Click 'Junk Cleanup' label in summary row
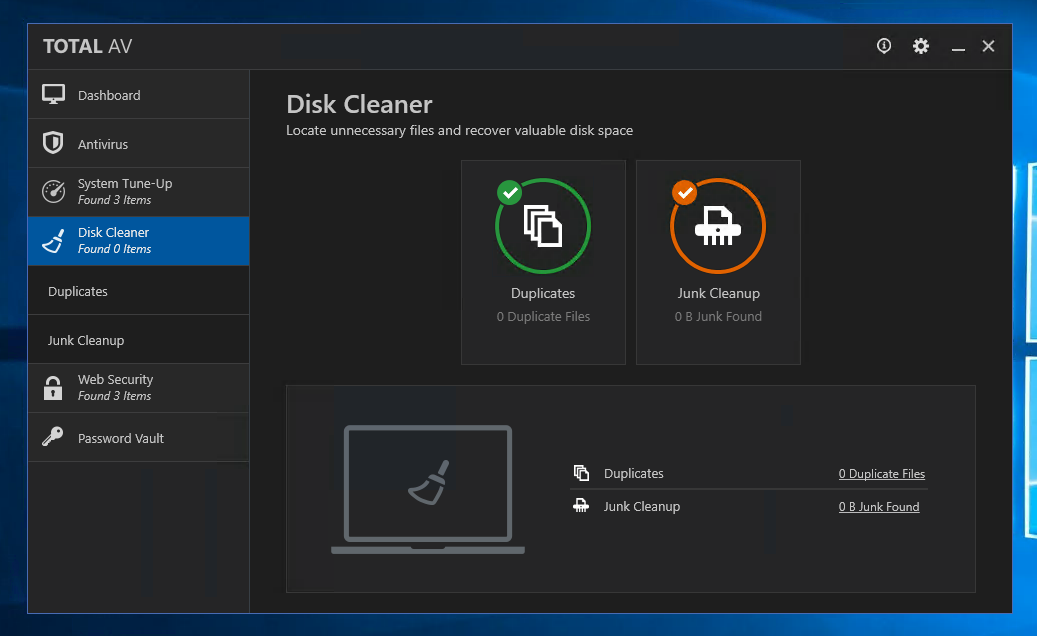The image size is (1037, 636). (642, 506)
